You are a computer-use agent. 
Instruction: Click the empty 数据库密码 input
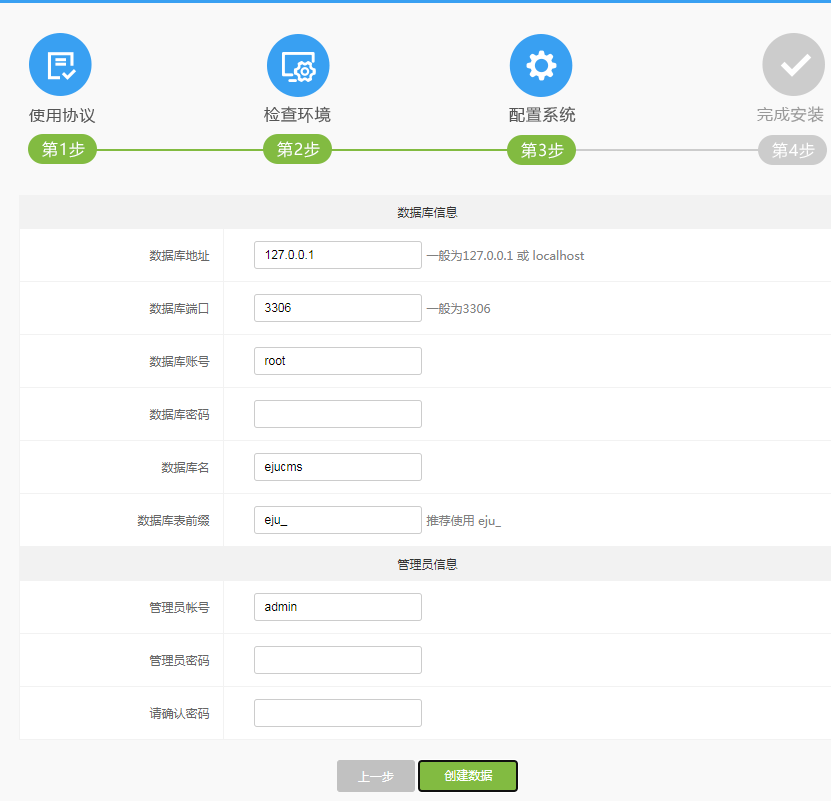[338, 414]
